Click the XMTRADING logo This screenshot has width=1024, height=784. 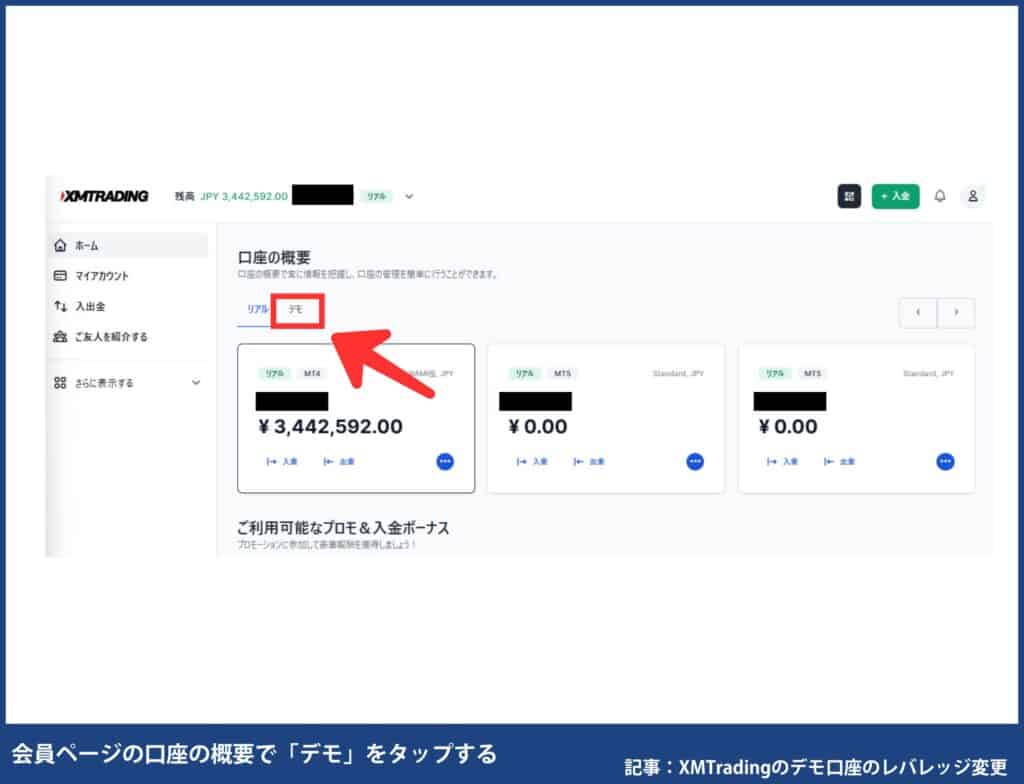[104, 196]
